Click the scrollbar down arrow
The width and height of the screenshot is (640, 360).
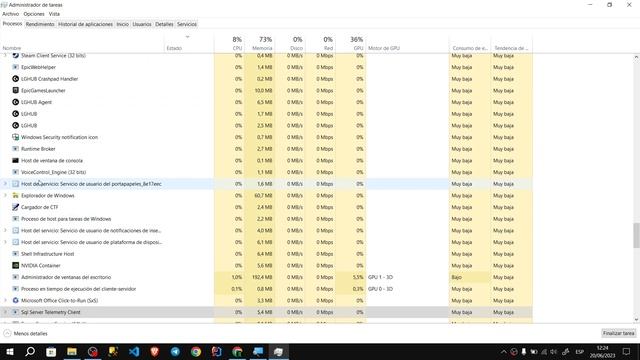[636, 320]
